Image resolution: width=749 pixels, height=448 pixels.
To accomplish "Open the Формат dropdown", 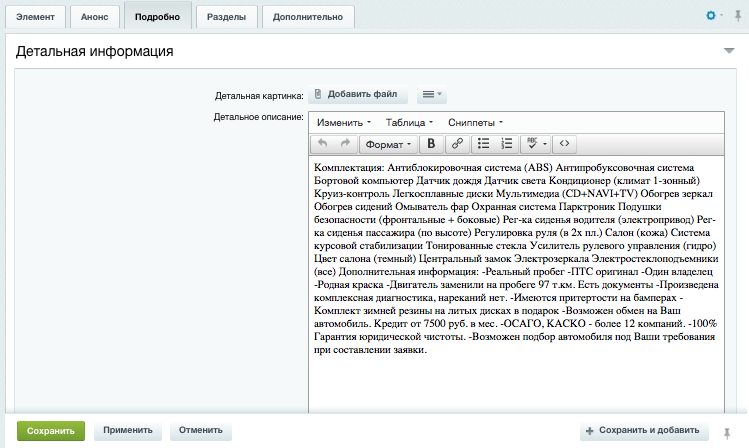I will (389, 143).
